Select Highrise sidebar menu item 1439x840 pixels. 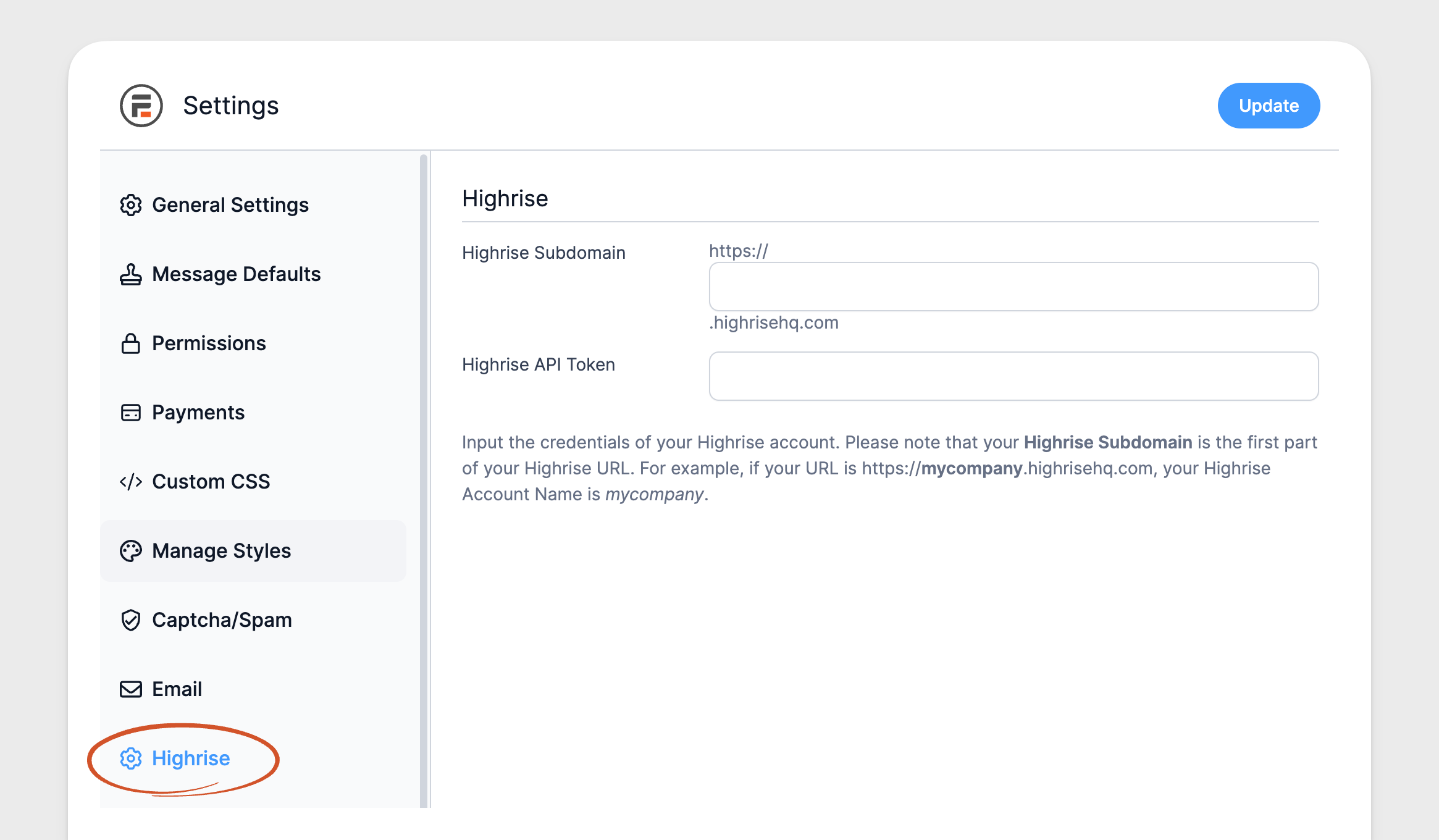(x=253, y=758)
